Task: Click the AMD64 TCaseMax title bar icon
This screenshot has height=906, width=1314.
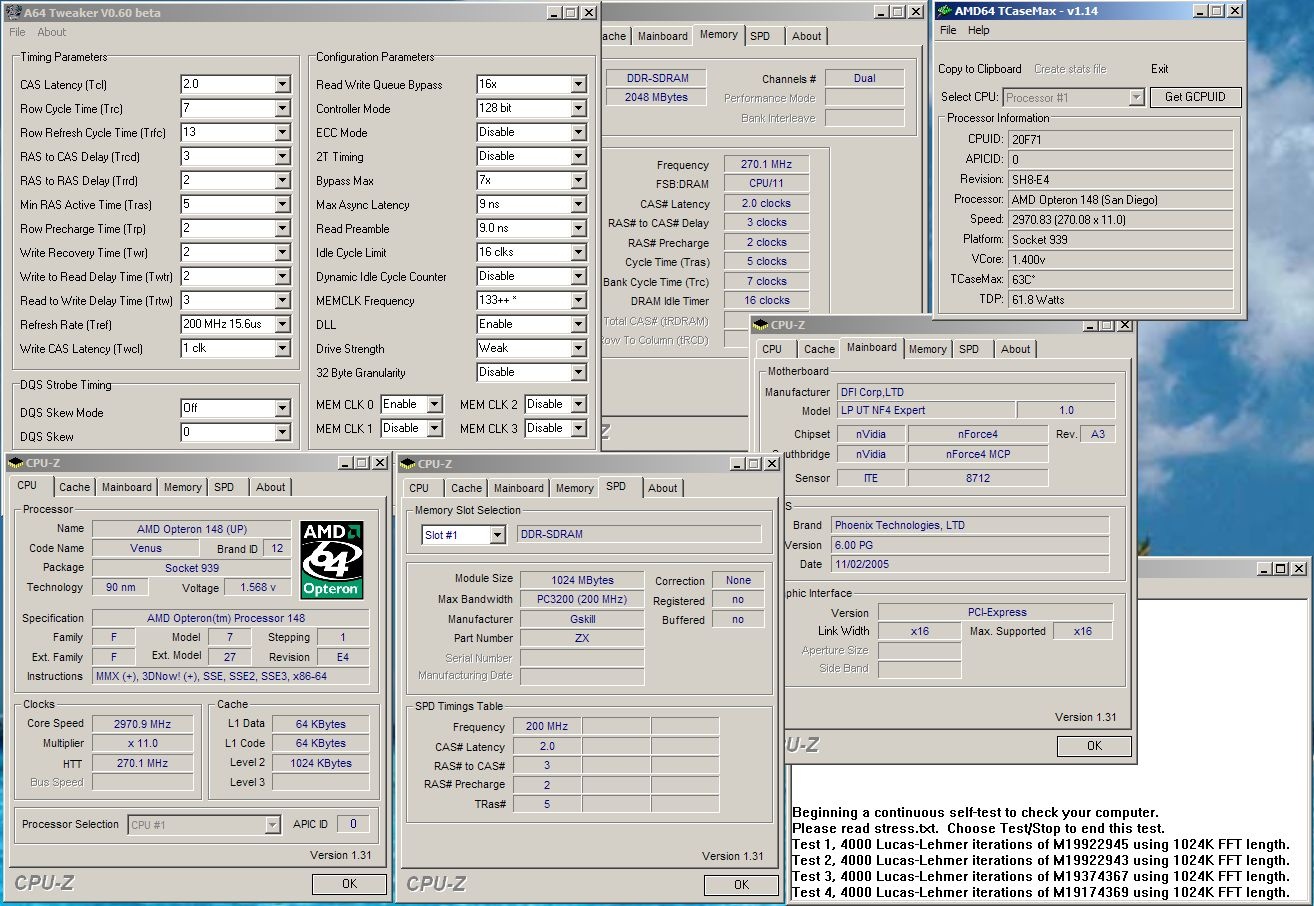Action: click(945, 11)
